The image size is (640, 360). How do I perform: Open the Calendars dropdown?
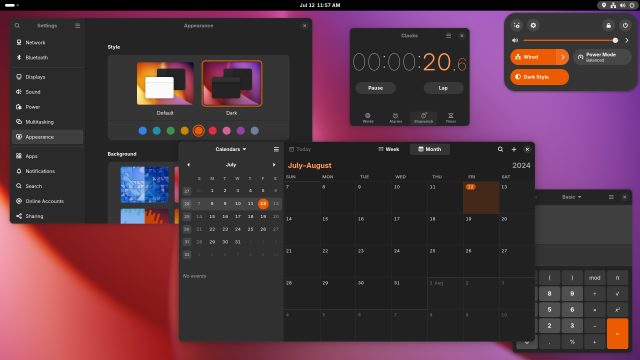coord(231,149)
